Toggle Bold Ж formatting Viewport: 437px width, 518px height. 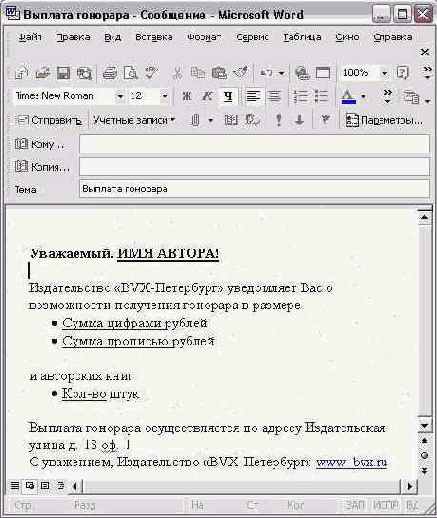tap(187, 97)
